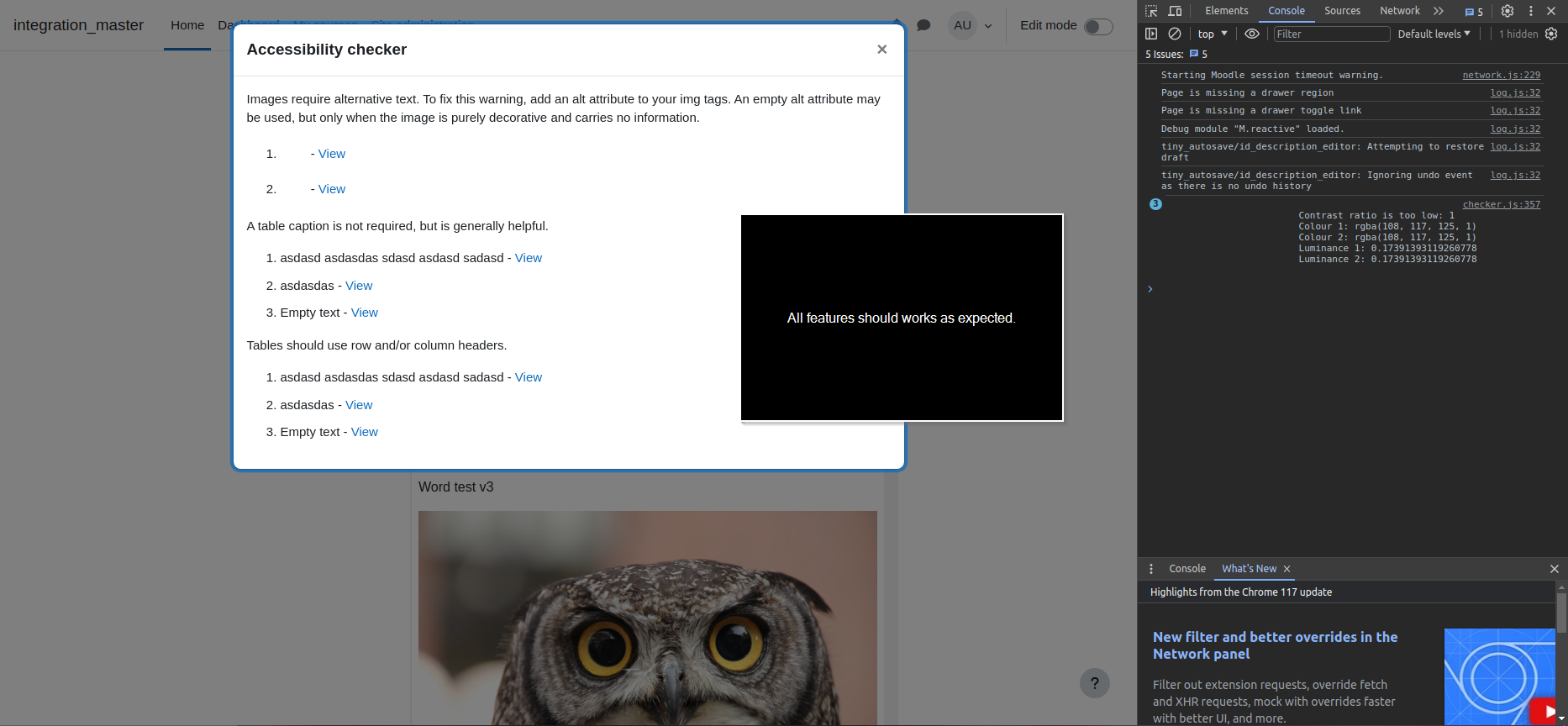Expand the grouped message with count 3
Viewport: 1568px width, 726px height.
pos(1155,204)
